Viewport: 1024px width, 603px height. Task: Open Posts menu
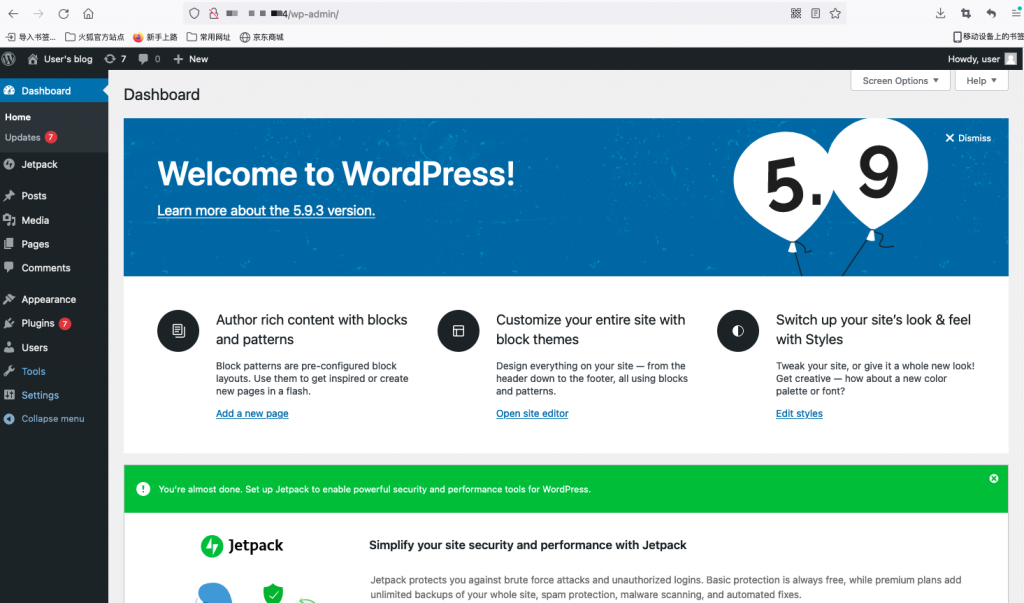(x=54, y=196)
